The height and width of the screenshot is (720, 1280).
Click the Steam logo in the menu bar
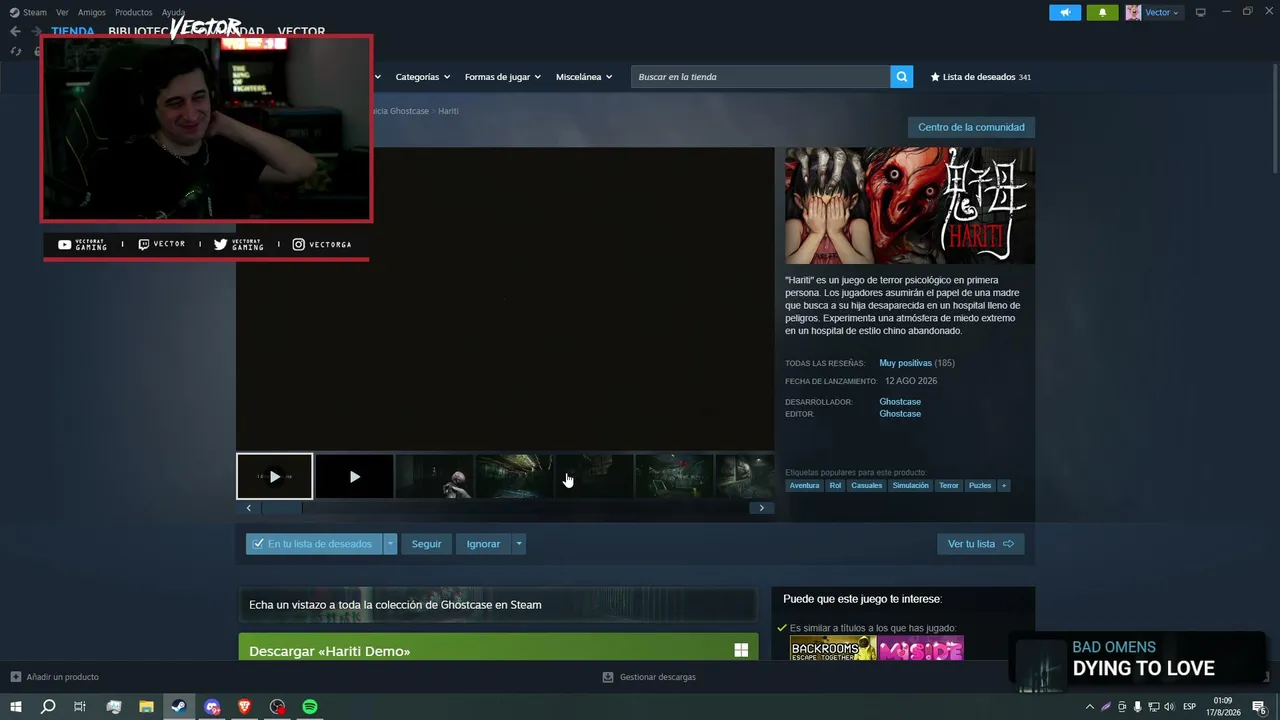pos(14,12)
